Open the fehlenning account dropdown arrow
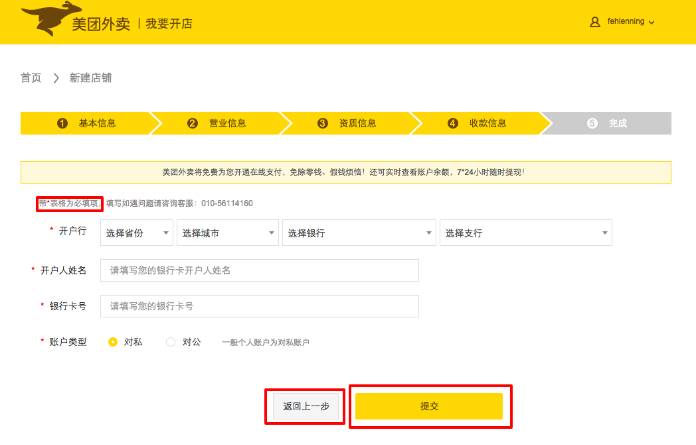 pos(651,22)
